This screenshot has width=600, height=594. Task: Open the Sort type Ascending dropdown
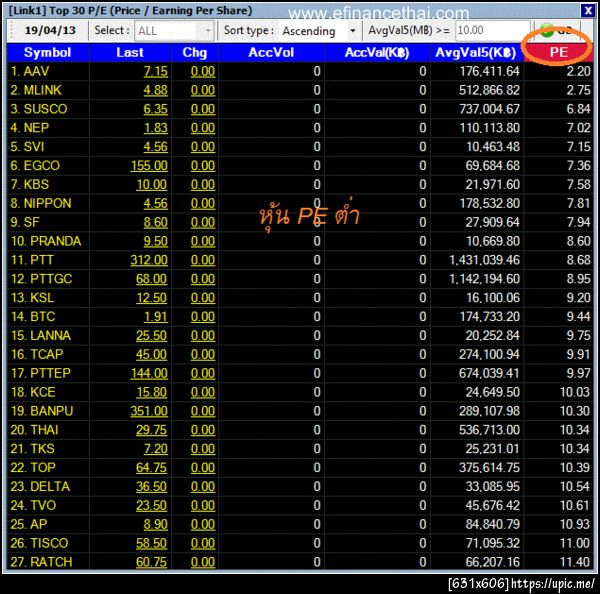point(319,31)
